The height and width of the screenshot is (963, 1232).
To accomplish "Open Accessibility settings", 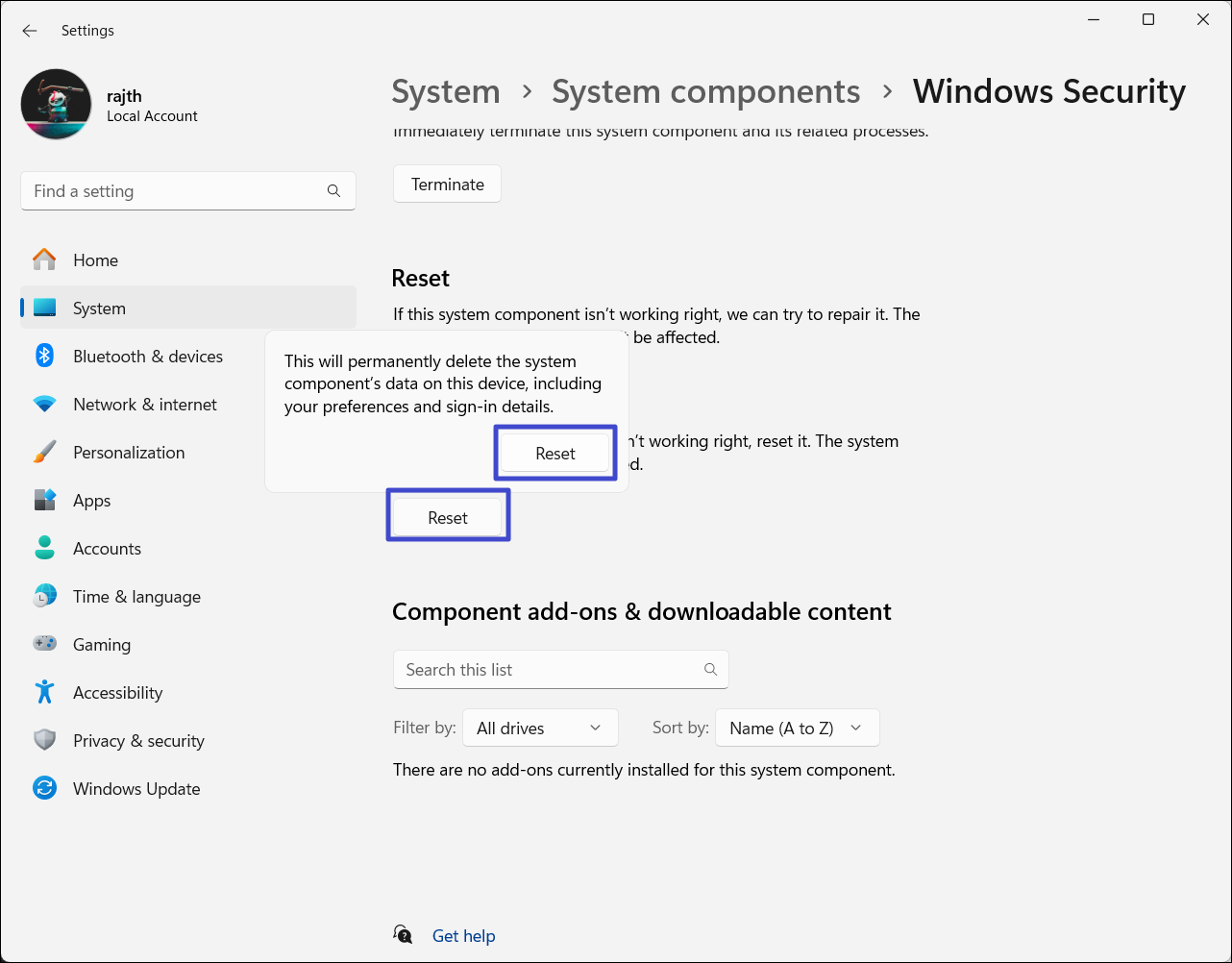I will point(117,693).
